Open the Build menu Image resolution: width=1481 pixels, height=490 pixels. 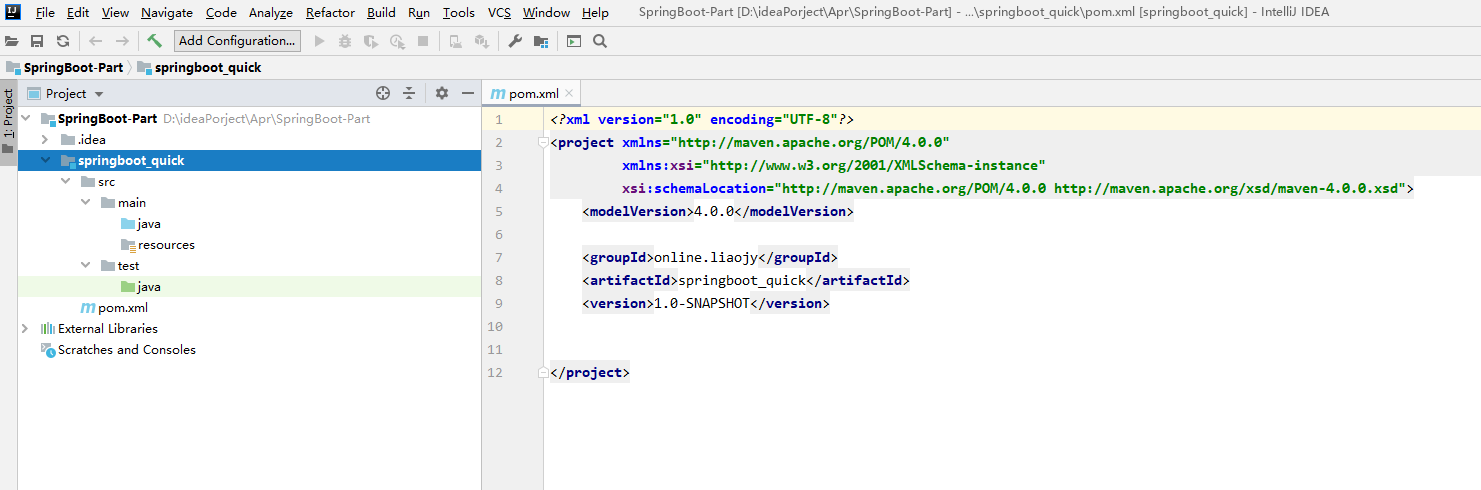pyautogui.click(x=381, y=13)
